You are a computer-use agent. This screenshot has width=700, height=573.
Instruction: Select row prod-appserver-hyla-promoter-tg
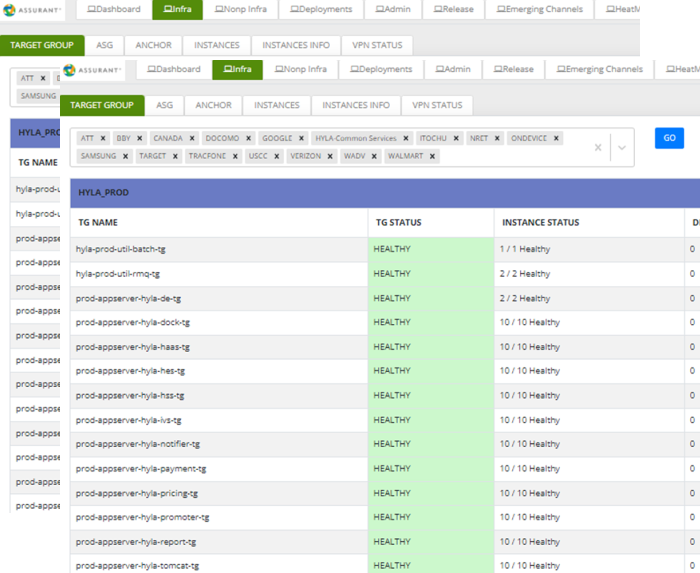(x=385, y=517)
